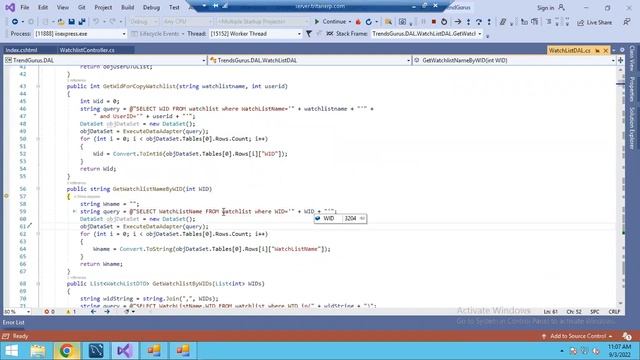
Task: Click the Restart application circular icon
Action: pyautogui.click(x=369, y=22)
